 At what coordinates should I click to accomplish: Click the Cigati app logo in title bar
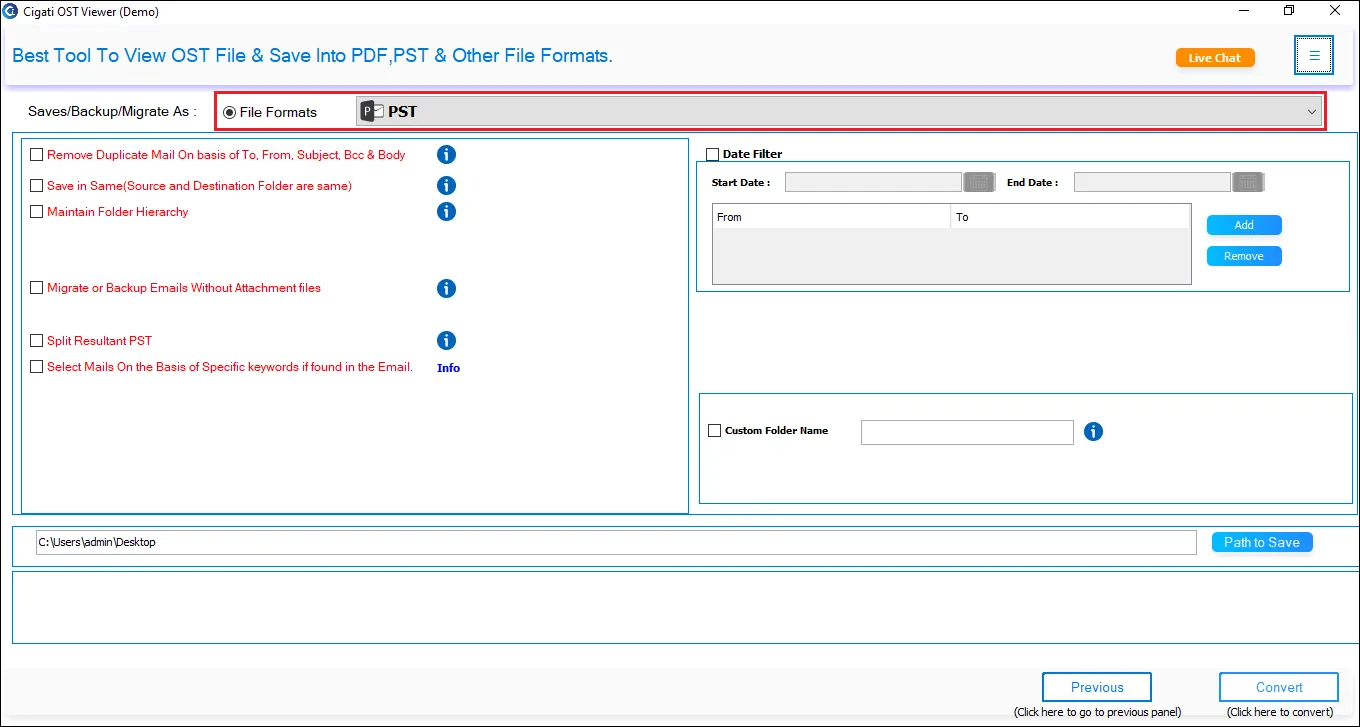pyautogui.click(x=11, y=12)
